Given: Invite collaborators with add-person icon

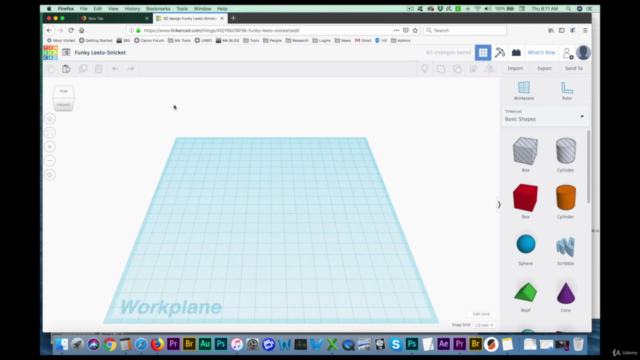Looking at the screenshot, I should click(x=568, y=53).
